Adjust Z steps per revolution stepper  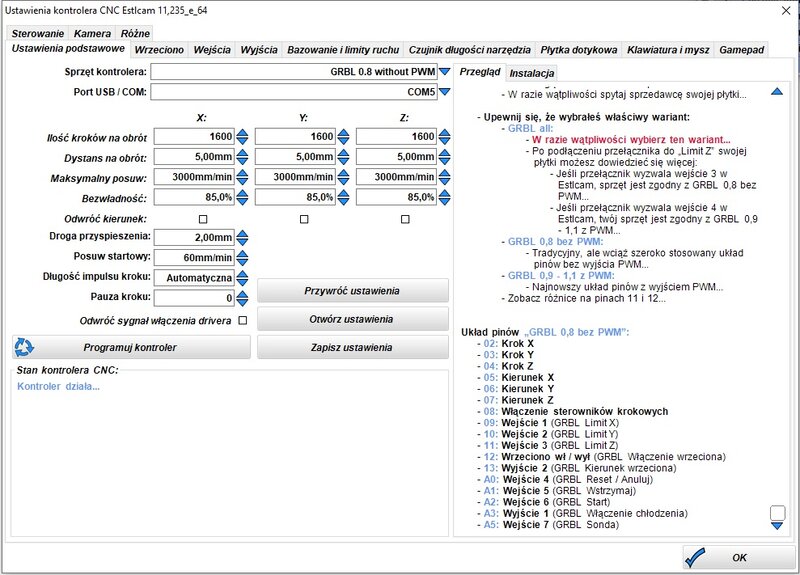click(444, 136)
